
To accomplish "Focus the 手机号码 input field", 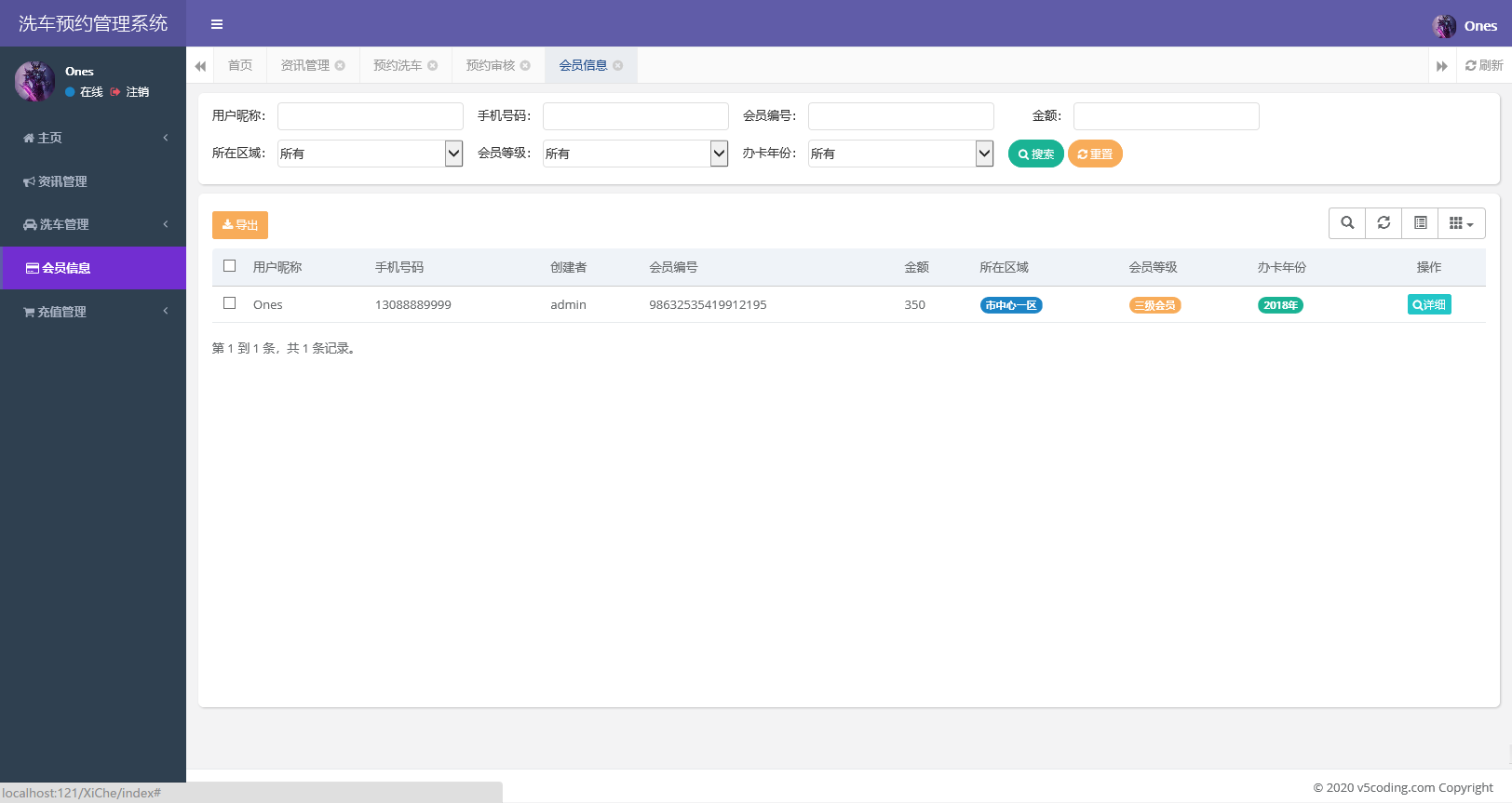I will pyautogui.click(x=636, y=116).
